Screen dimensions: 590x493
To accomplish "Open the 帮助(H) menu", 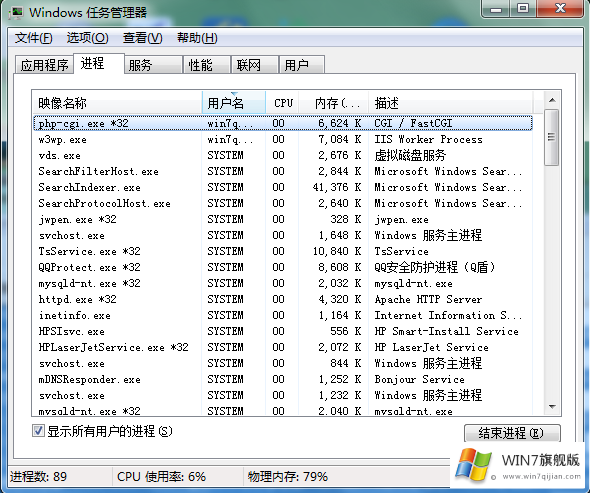I will pyautogui.click(x=197, y=38).
